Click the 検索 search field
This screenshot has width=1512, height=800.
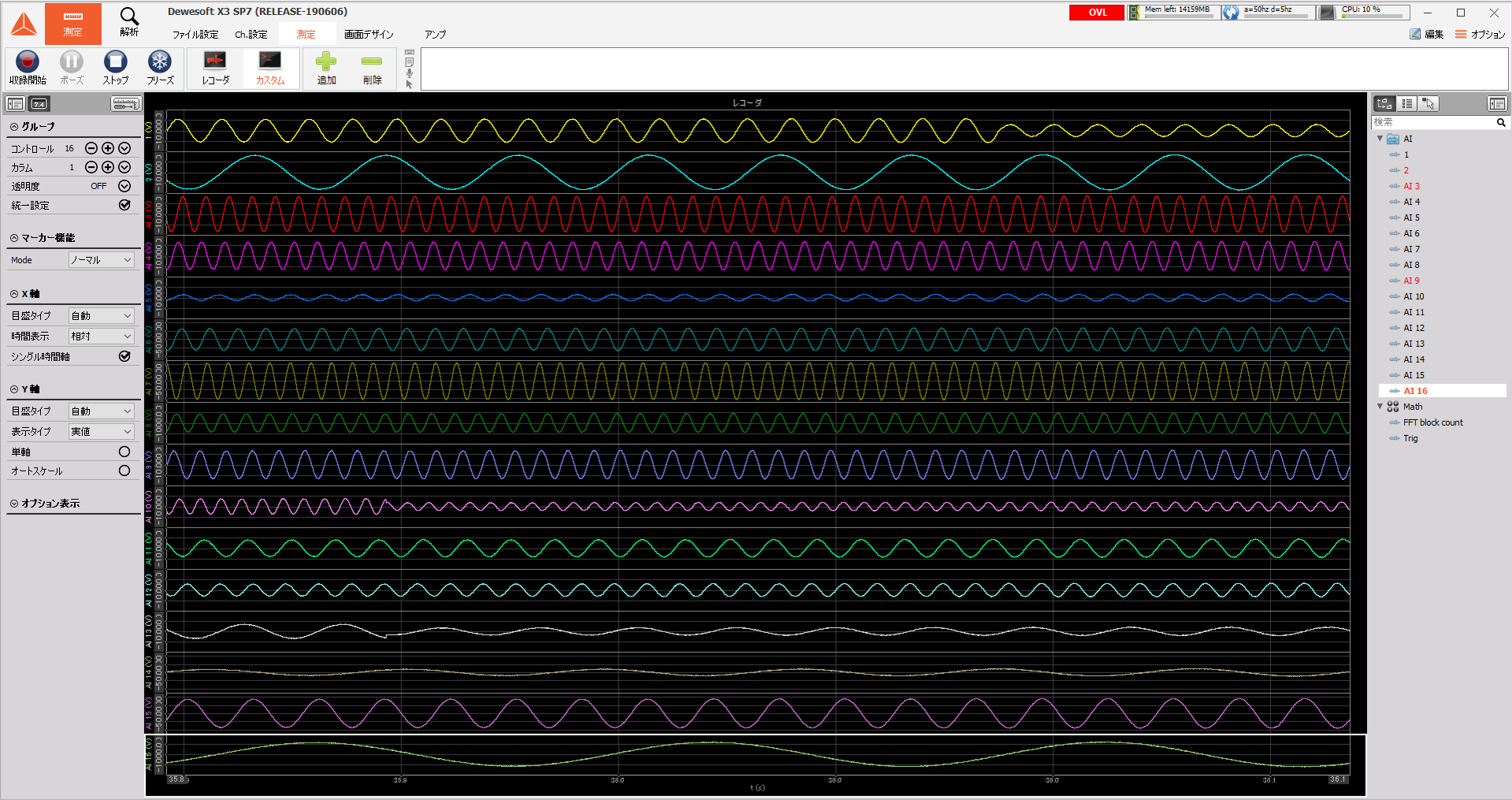pyautogui.click(x=1433, y=122)
